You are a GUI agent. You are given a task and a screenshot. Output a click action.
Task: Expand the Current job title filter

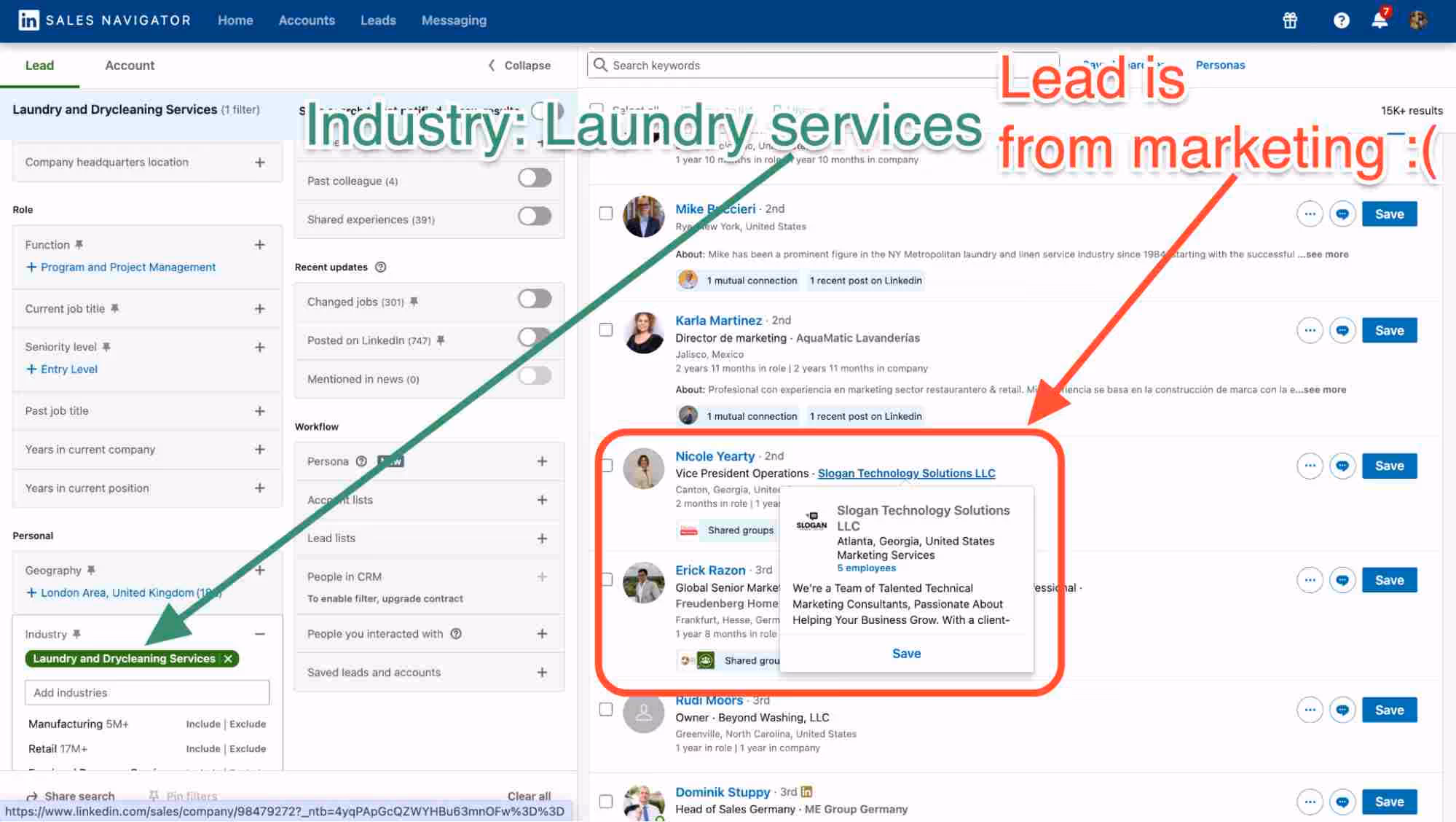(x=259, y=308)
